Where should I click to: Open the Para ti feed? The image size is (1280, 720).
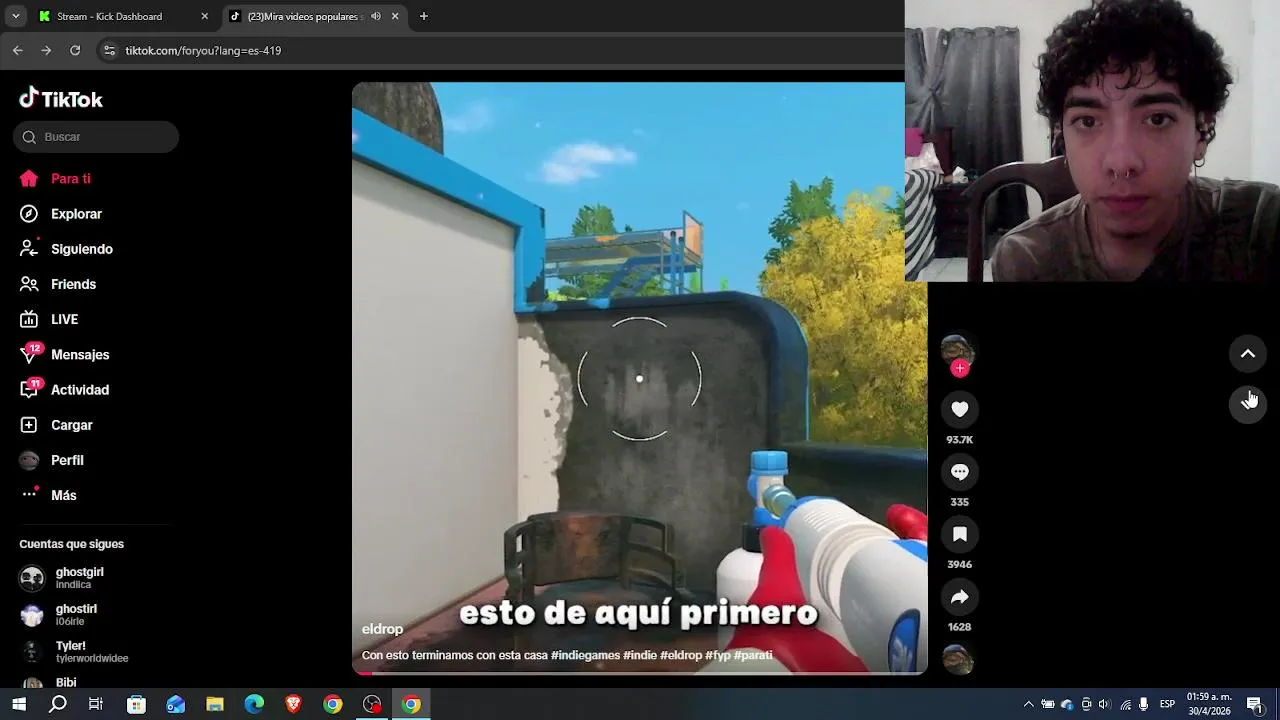(x=55, y=178)
